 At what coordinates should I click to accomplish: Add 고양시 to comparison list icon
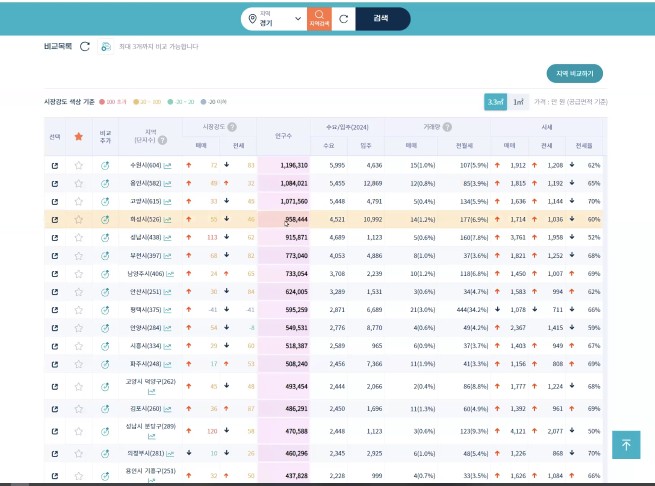[x=105, y=201]
